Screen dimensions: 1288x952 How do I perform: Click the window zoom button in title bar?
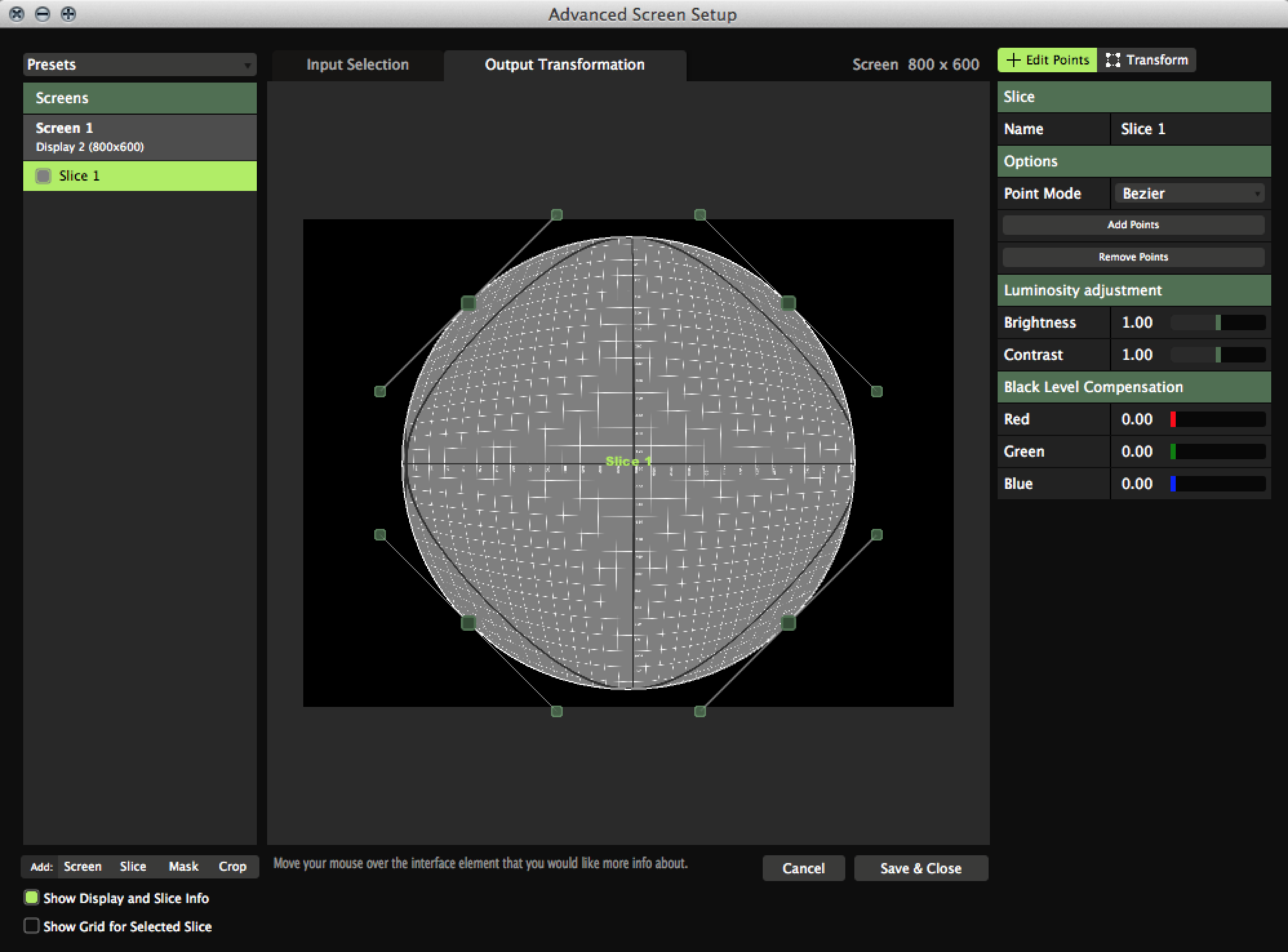68,14
